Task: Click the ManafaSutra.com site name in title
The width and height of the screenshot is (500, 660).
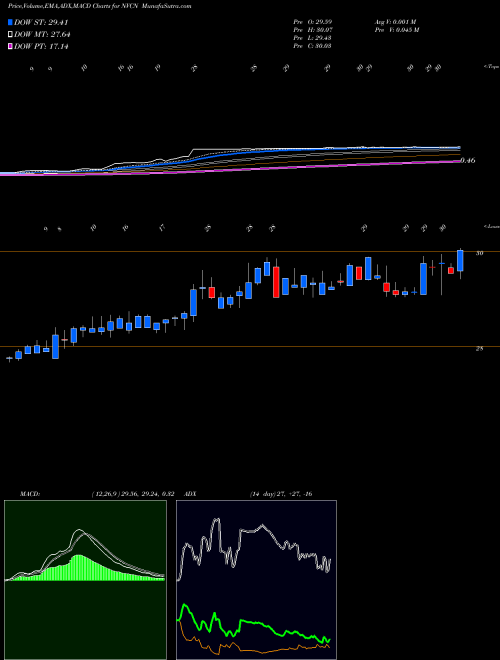Action: (x=167, y=7)
